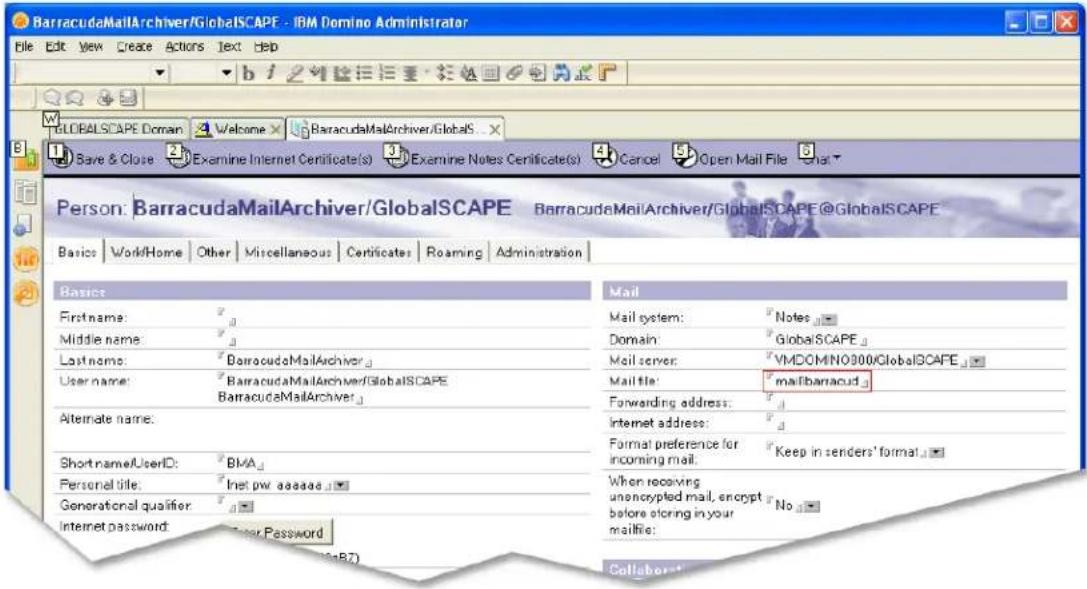Viewport: 1087px width, 589px height.
Task: Open the Generational qualifier dropdown arrow
Action: pos(245,507)
